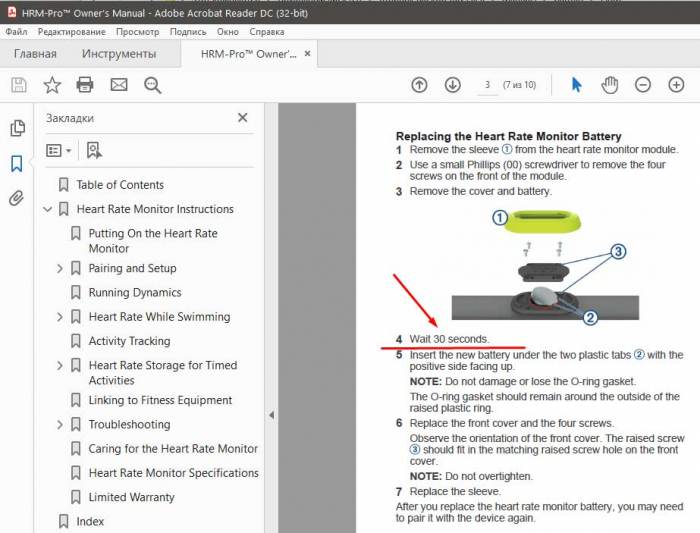This screenshot has height=533, width=700.
Task: Open page thumbnails panel icon
Action: tap(17, 129)
